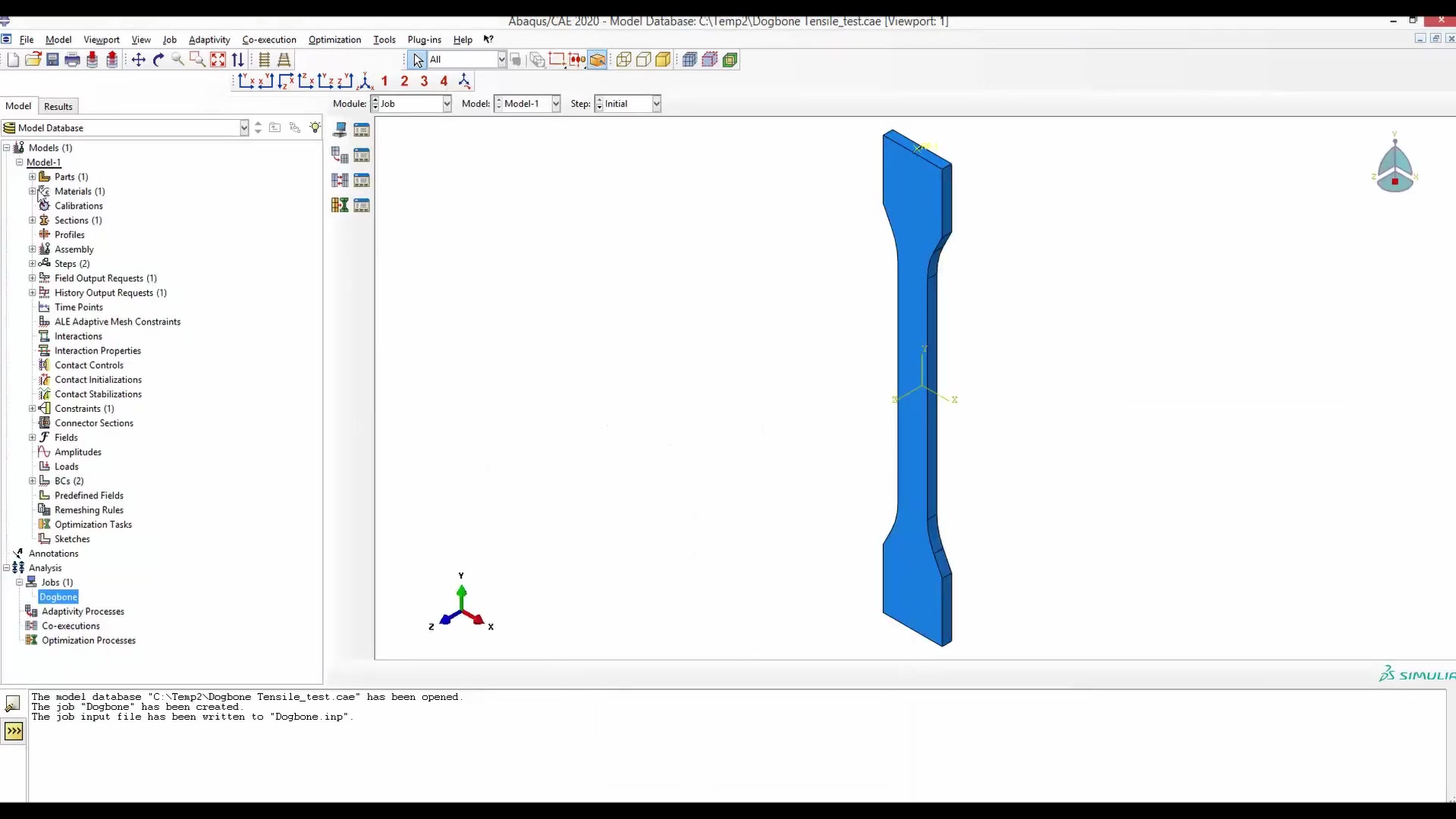This screenshot has width=1456, height=819.
Task: Open the Co-execution Manager
Action: pyautogui.click(x=362, y=180)
